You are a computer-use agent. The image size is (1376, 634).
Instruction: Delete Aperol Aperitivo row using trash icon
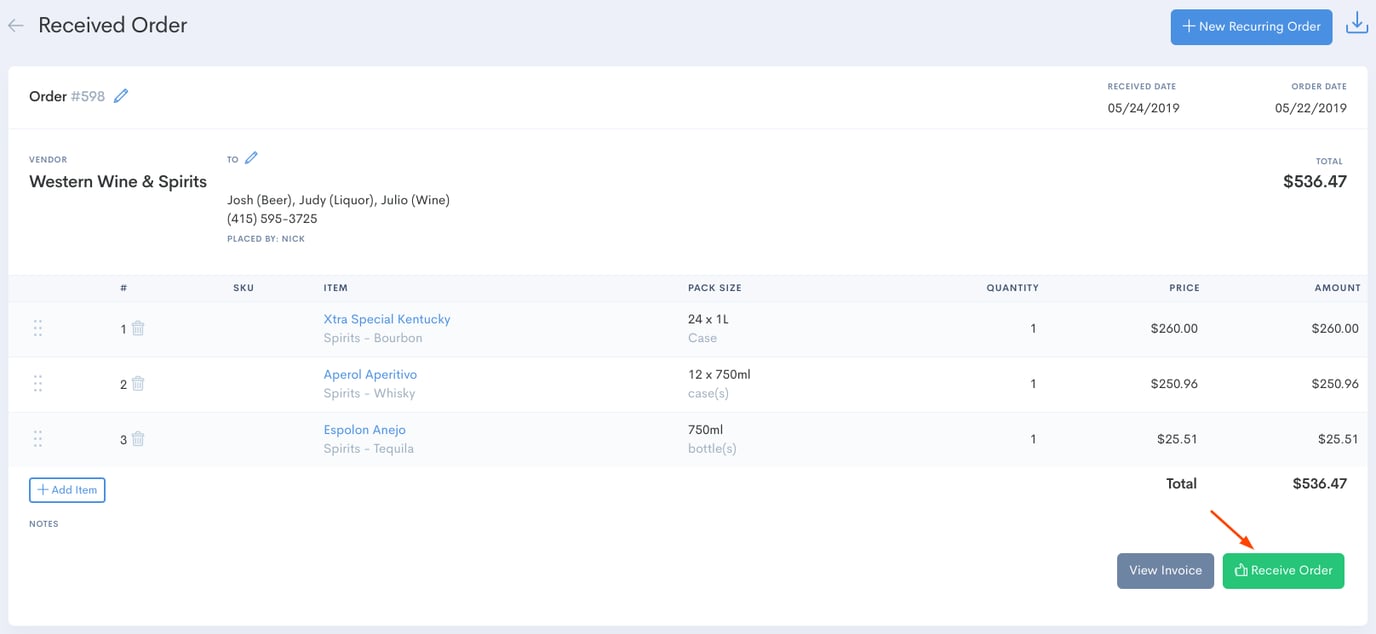[x=138, y=383]
